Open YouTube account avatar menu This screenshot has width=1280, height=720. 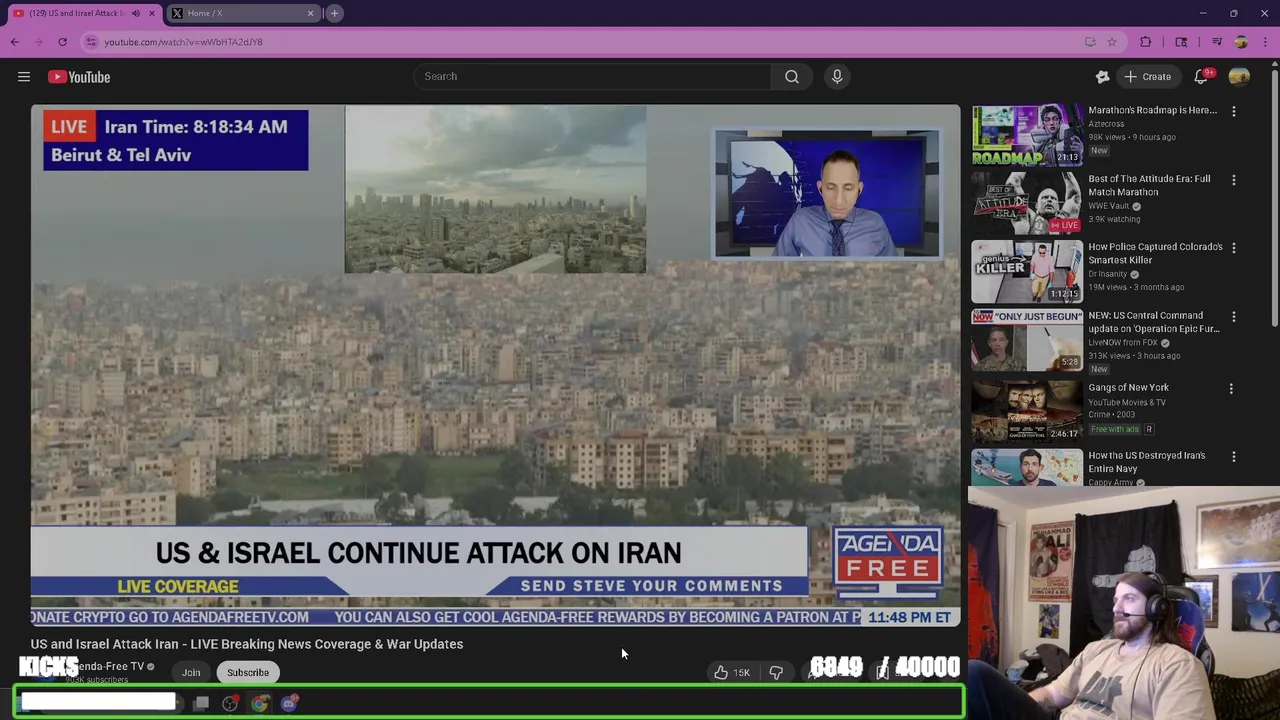1239,77
